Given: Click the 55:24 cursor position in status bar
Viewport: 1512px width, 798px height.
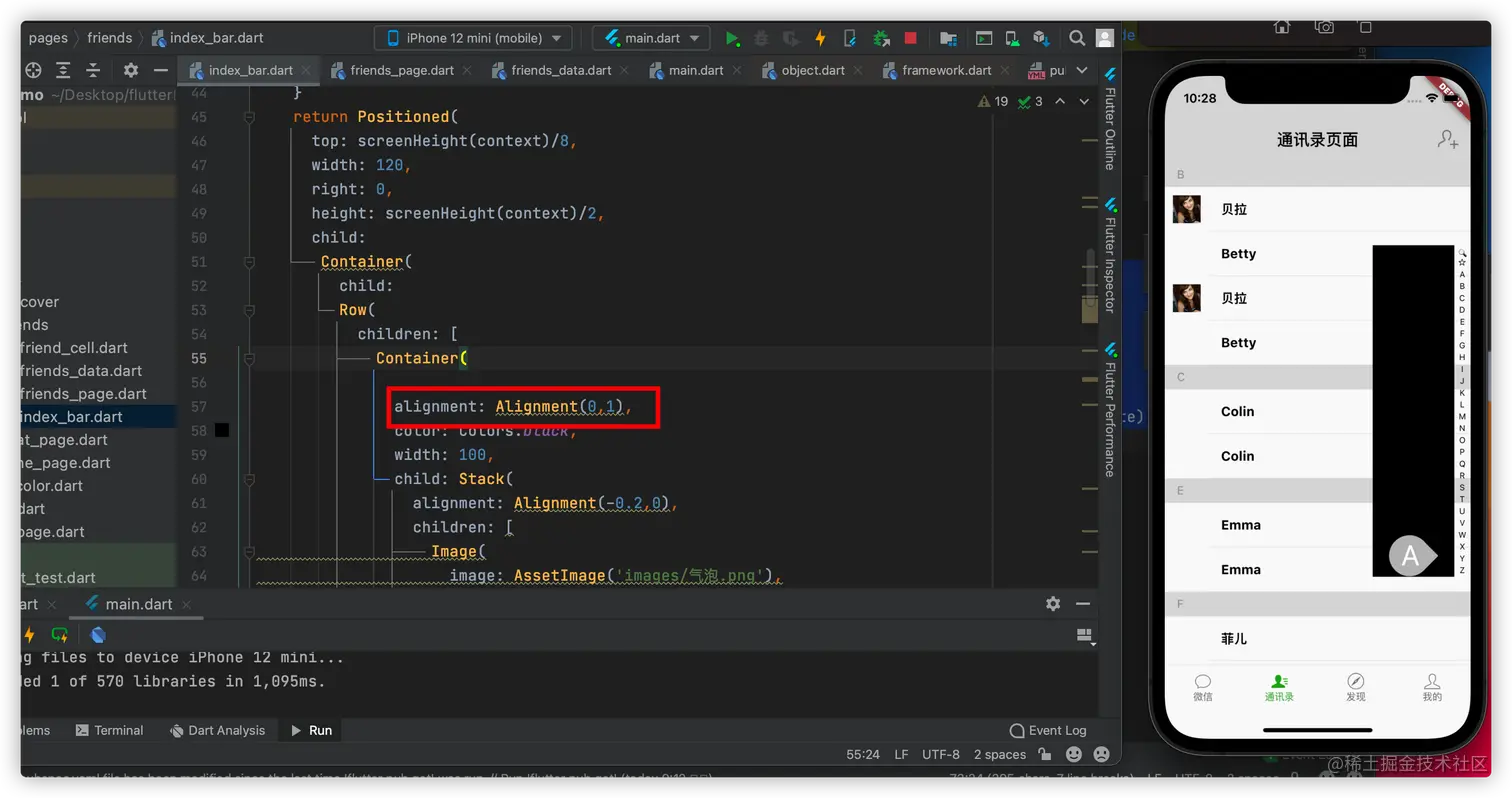Looking at the screenshot, I should (x=863, y=755).
